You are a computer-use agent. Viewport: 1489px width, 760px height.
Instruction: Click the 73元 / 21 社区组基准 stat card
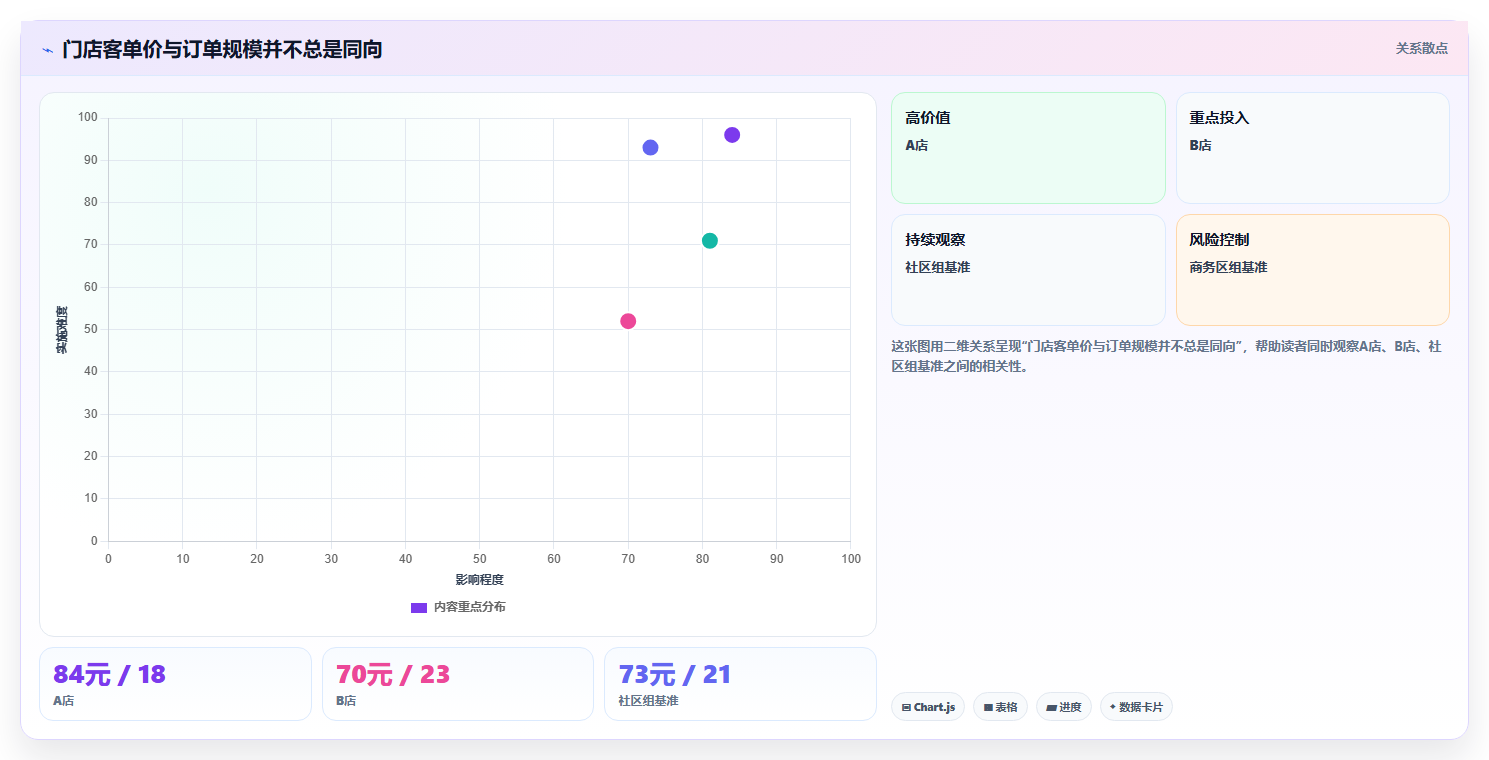point(740,684)
